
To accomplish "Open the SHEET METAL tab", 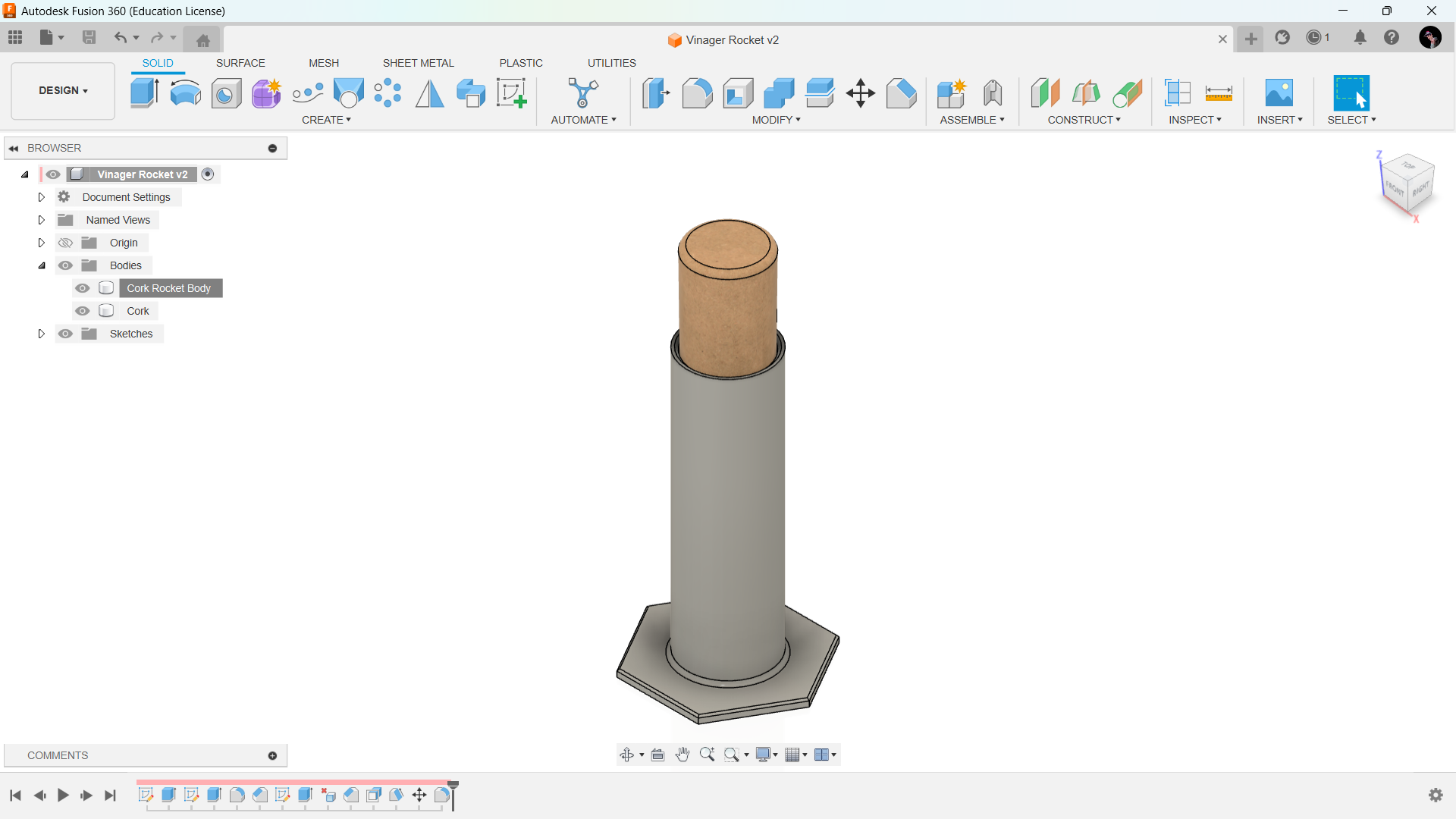I will point(418,63).
